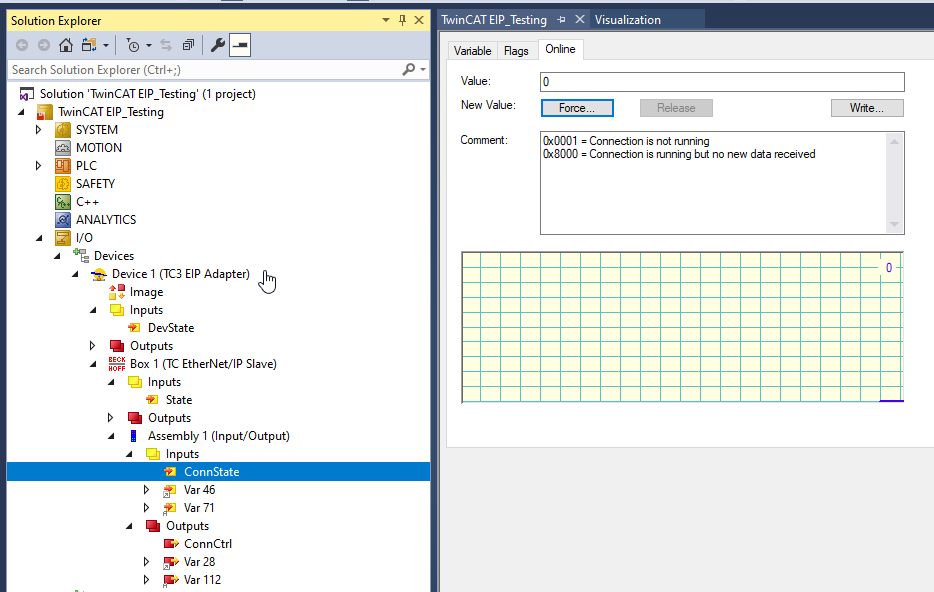Expand the PLC tree node
This screenshot has height=592, width=934.
[x=39, y=166]
